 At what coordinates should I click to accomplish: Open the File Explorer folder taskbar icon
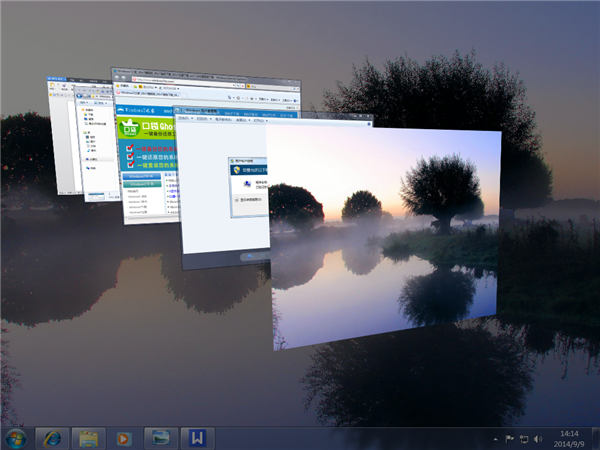(88, 438)
